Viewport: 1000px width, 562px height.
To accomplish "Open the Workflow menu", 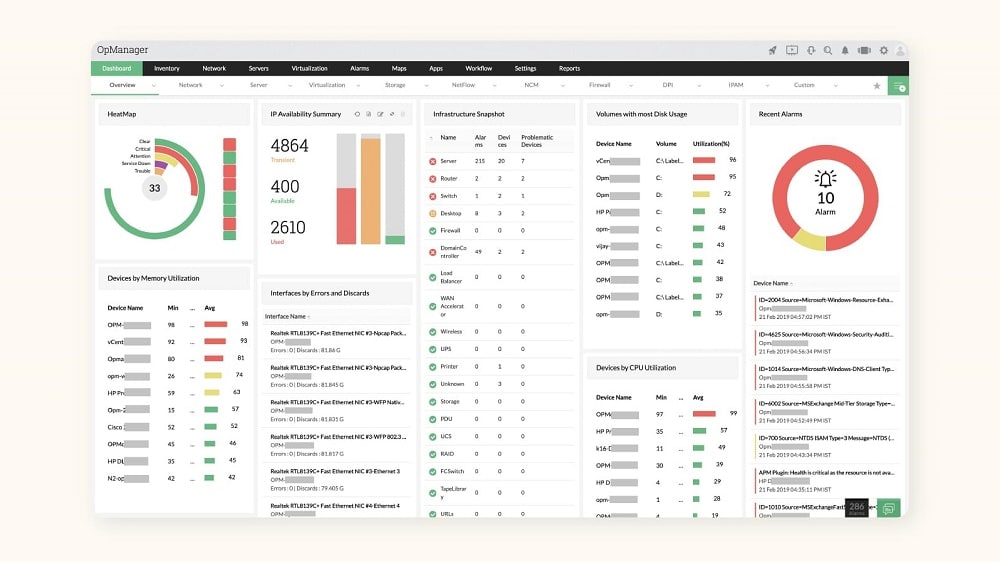I will click(478, 68).
